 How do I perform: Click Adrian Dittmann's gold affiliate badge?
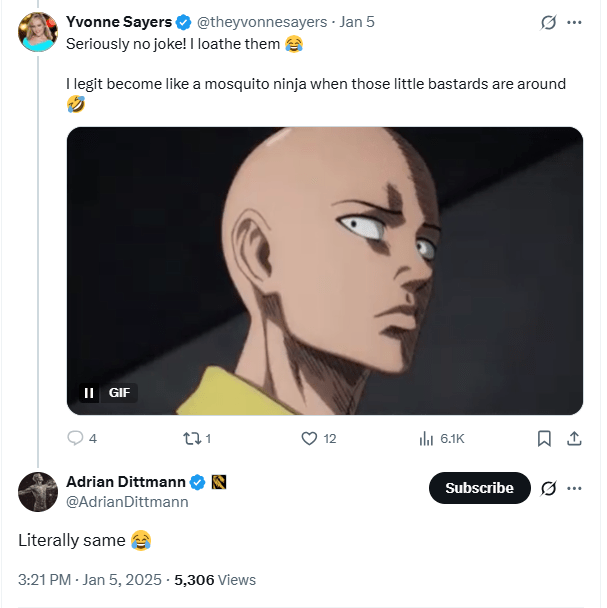click(x=219, y=482)
